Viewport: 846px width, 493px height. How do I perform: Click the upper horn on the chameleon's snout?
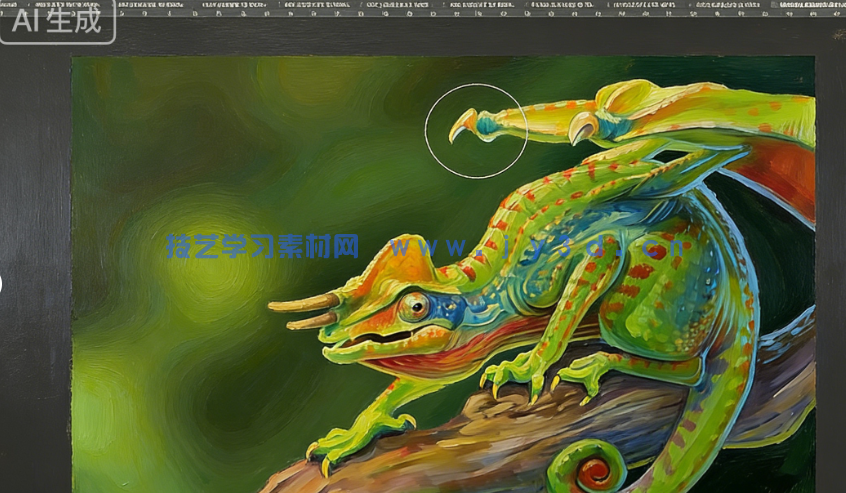pos(303,302)
